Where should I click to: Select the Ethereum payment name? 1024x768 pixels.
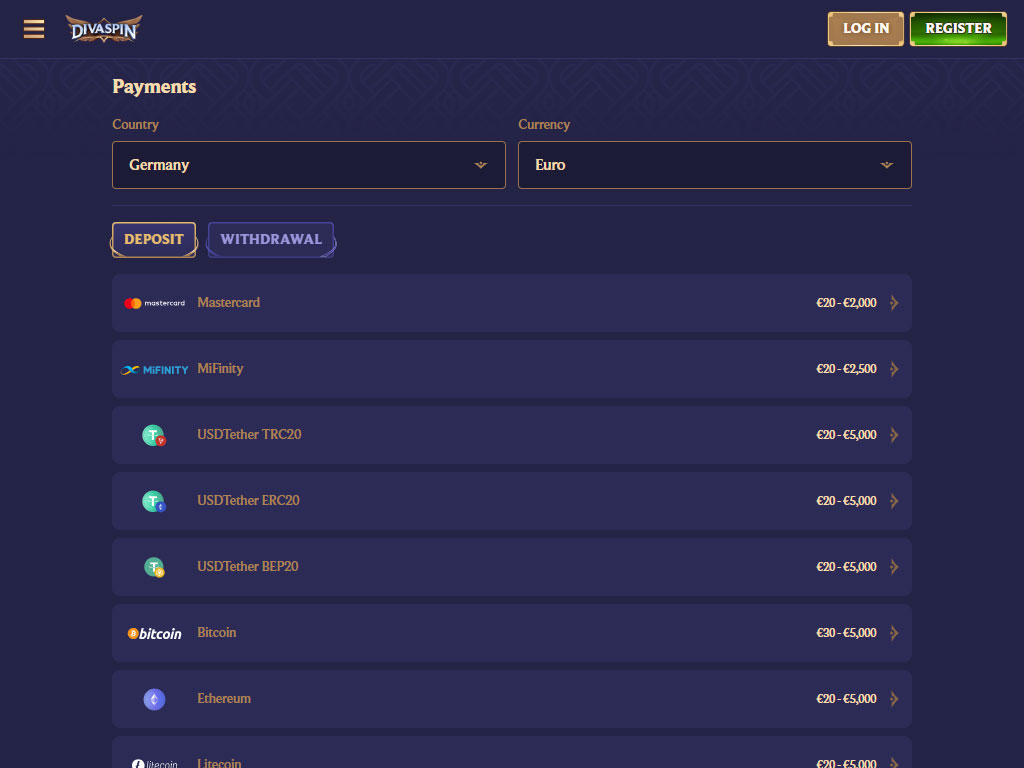pos(224,698)
